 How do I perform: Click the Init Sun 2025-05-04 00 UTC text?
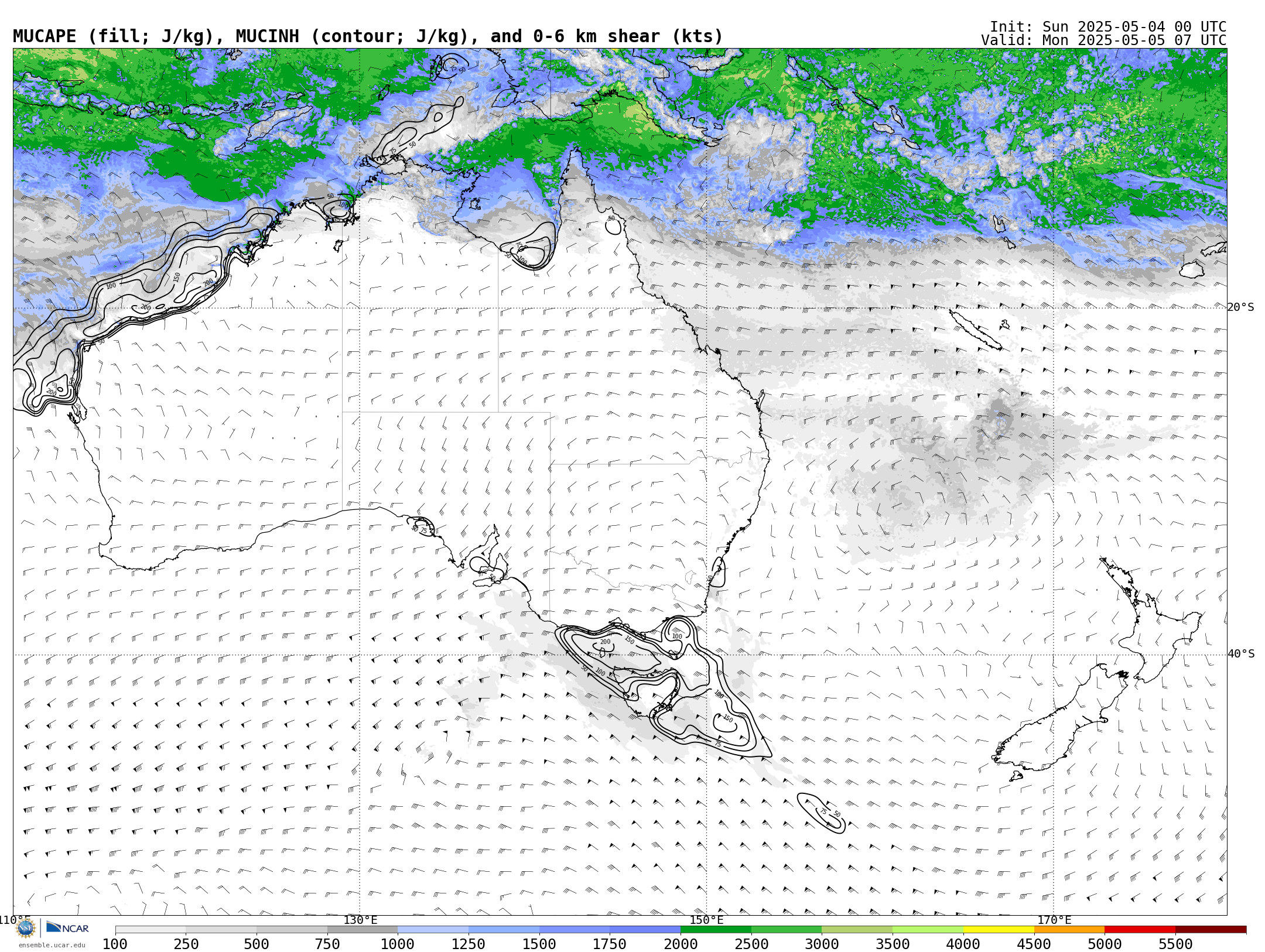[1108, 27]
